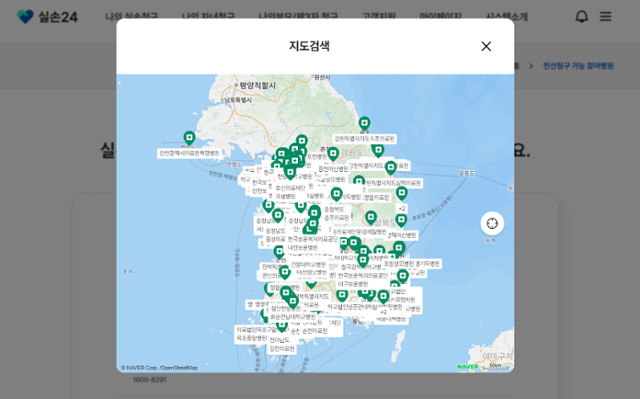Open the notification bell
The width and height of the screenshot is (640, 399).
tap(581, 17)
